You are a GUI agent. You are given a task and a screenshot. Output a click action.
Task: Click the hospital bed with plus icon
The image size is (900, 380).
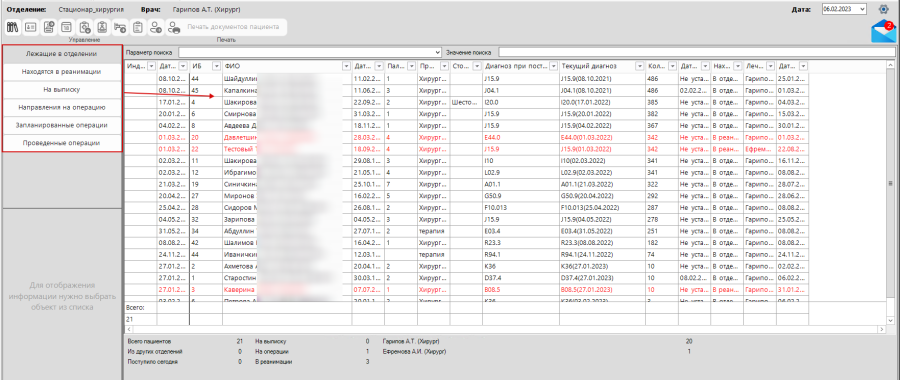pyautogui.click(x=120, y=26)
